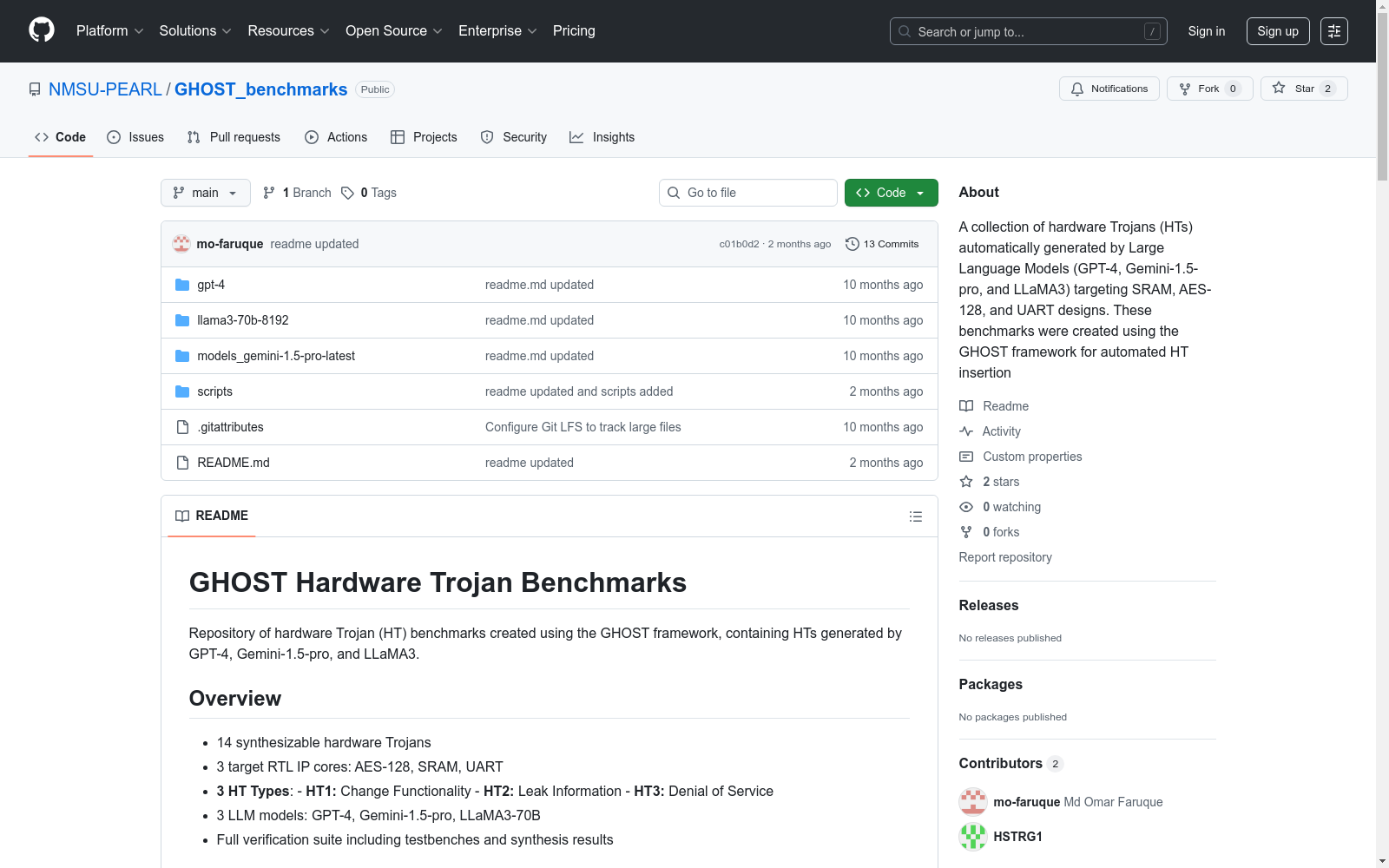The image size is (1389, 868).
Task: Open the green Code dropdown button
Action: 892,193
